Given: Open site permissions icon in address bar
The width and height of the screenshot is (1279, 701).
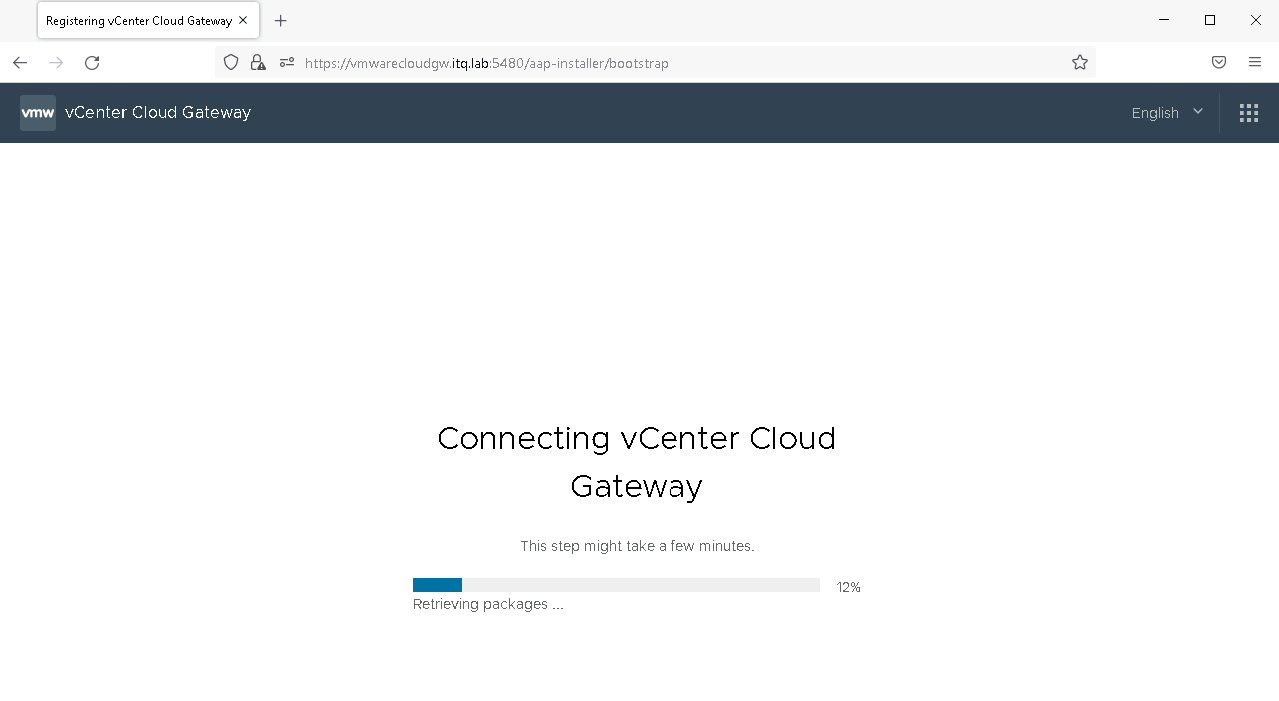Looking at the screenshot, I should 287,63.
